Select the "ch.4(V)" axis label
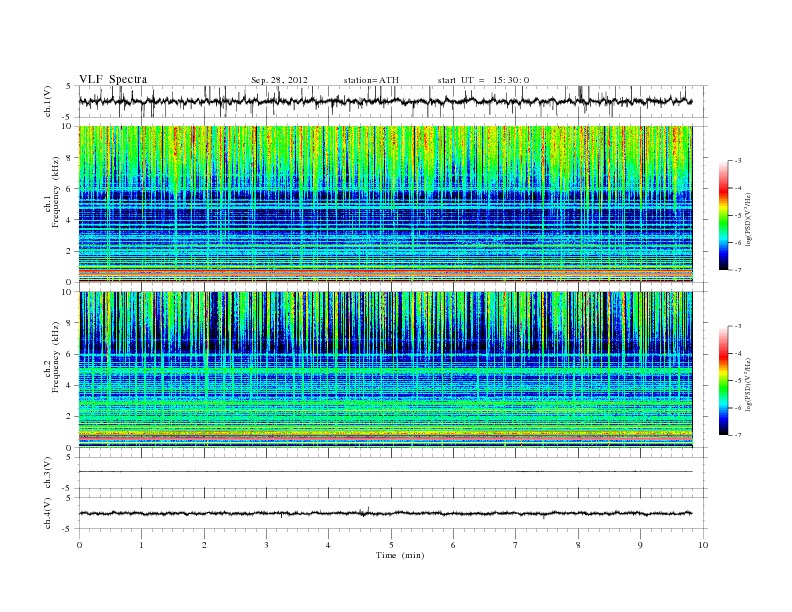Image resolution: width=792 pixels, height=612 pixels. click(x=48, y=513)
